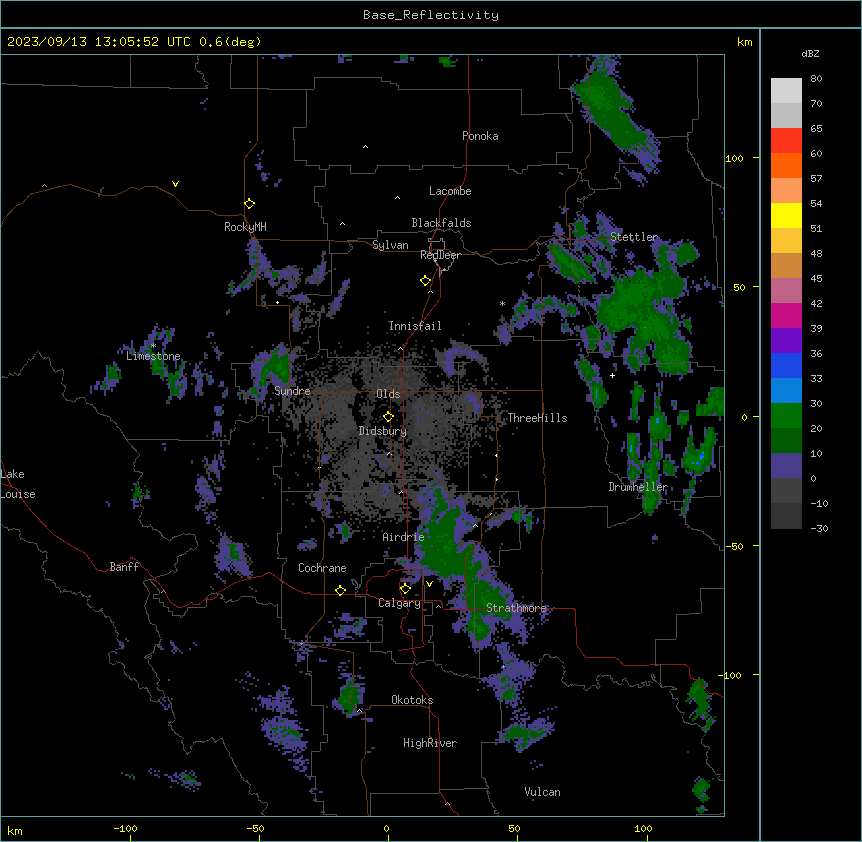
Task: Click the Didsbury city label
Action: (383, 431)
